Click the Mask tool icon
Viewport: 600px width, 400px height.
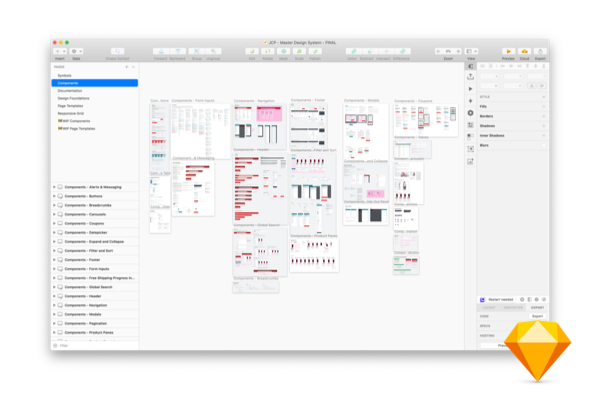pyautogui.click(x=284, y=51)
